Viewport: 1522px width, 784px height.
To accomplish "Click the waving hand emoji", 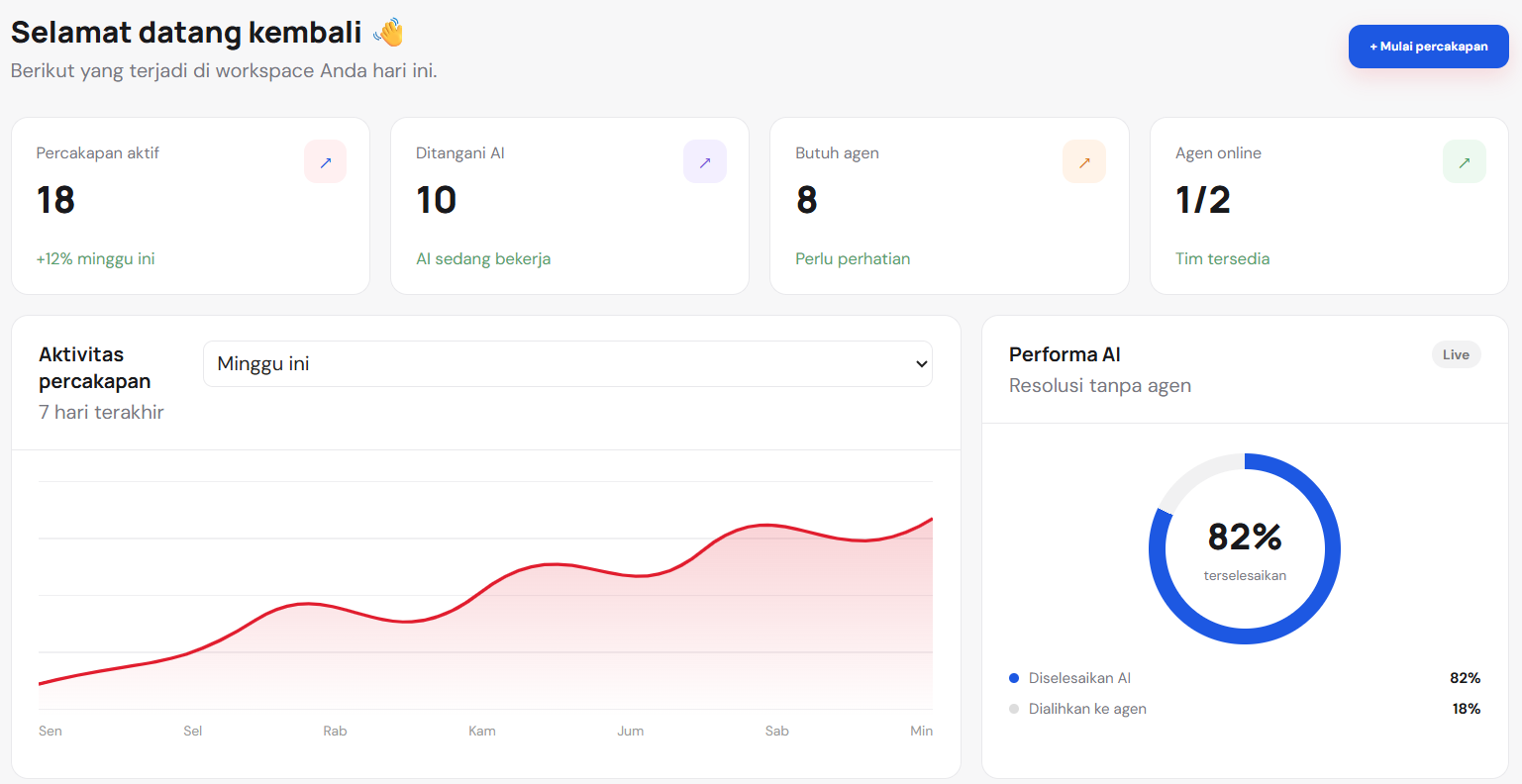I will [x=389, y=33].
